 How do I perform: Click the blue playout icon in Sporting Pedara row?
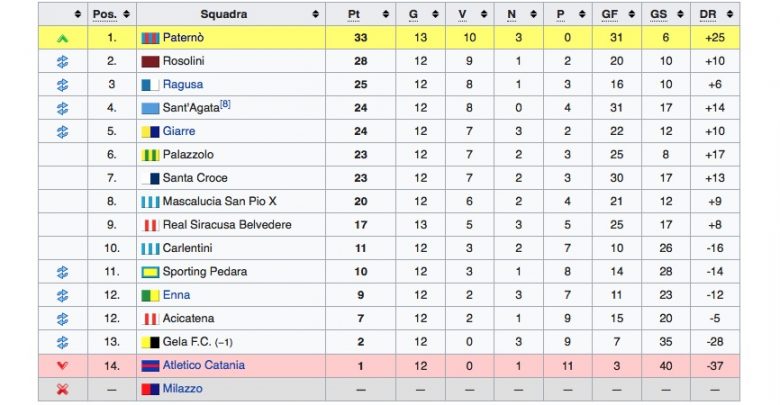tap(62, 272)
